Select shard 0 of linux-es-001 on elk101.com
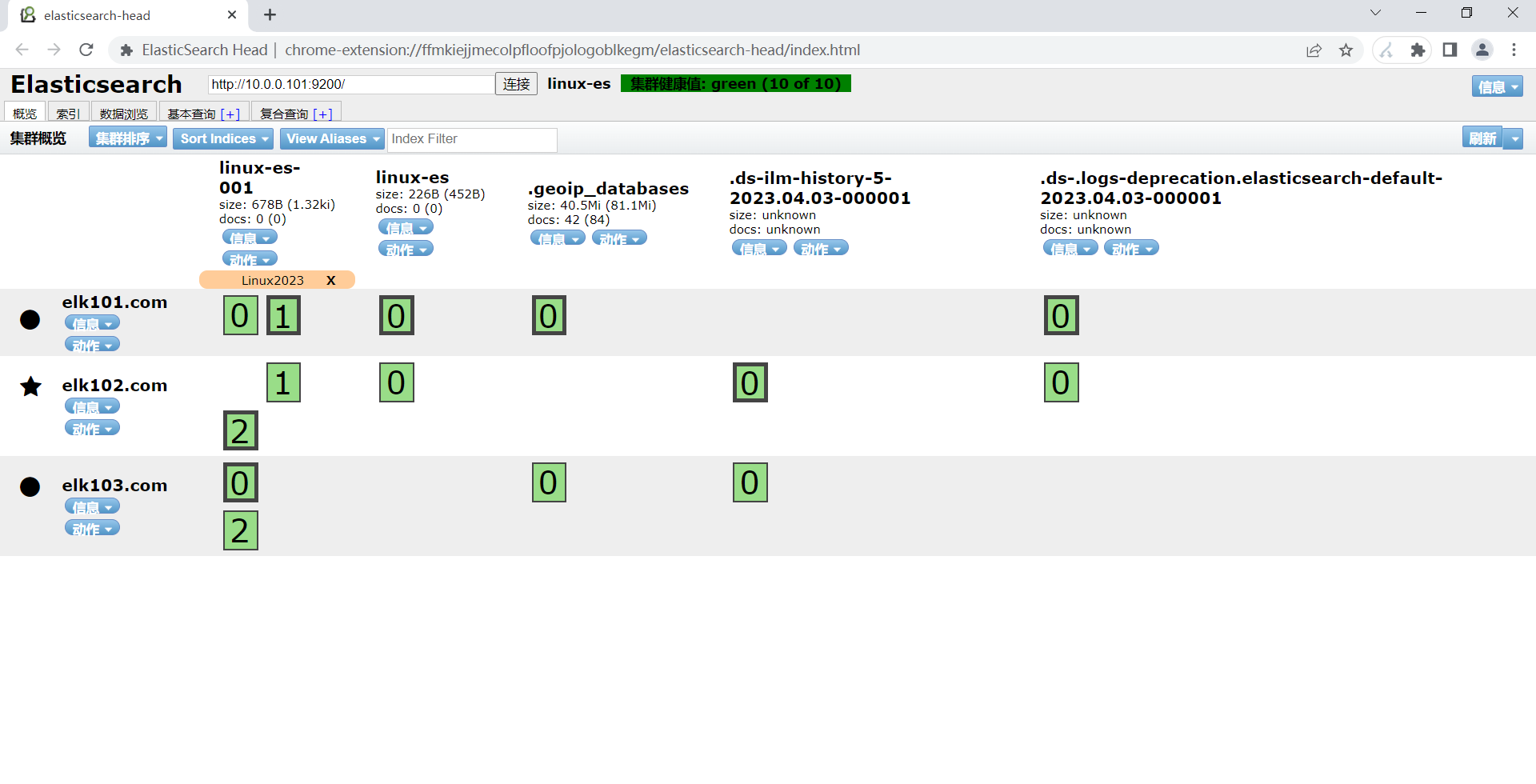This screenshot has height=784, width=1536. (x=240, y=315)
